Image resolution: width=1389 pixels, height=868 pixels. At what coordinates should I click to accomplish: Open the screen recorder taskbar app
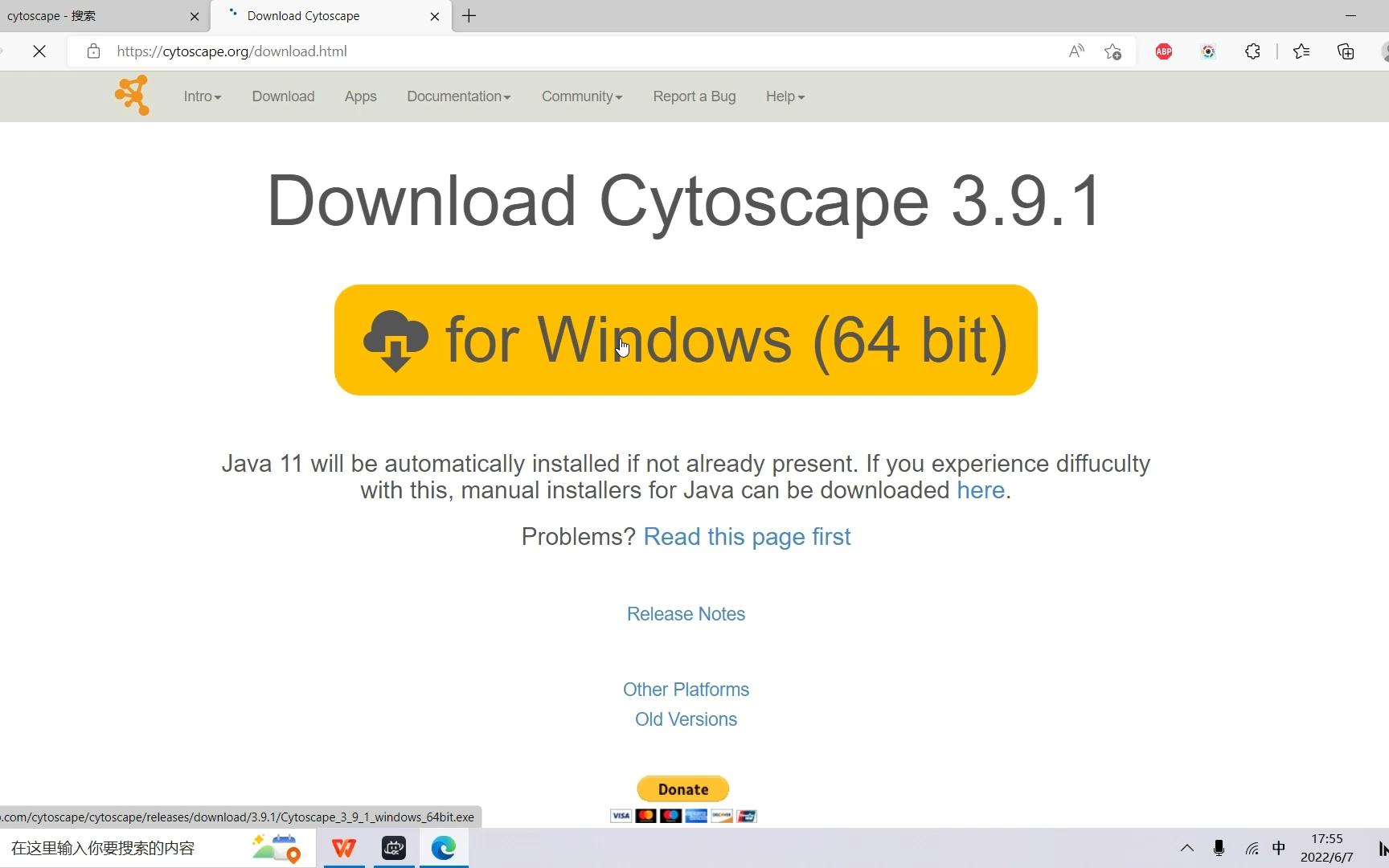click(394, 848)
